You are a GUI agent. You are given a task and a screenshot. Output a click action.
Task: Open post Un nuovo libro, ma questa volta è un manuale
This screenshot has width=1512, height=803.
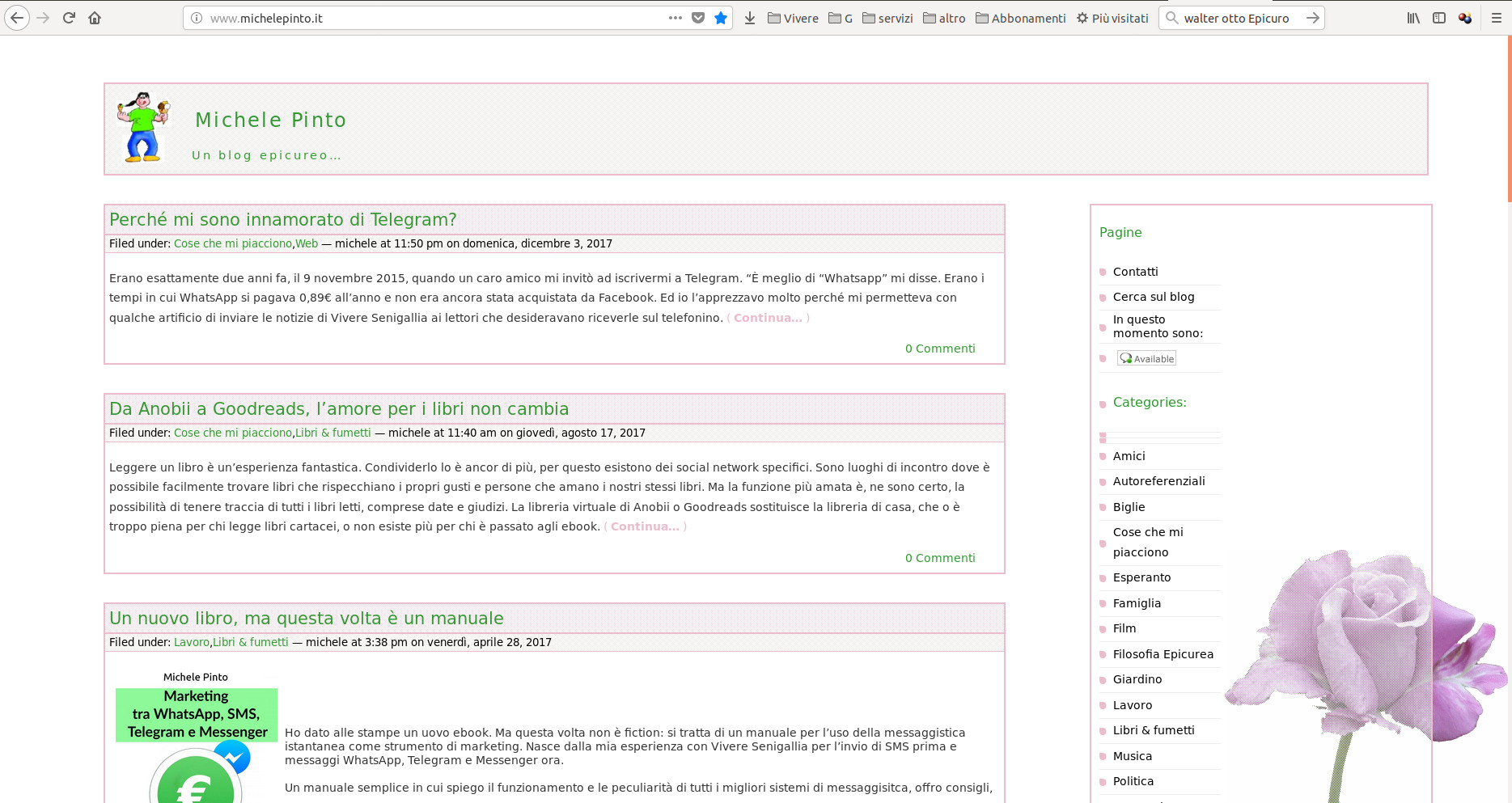307,618
